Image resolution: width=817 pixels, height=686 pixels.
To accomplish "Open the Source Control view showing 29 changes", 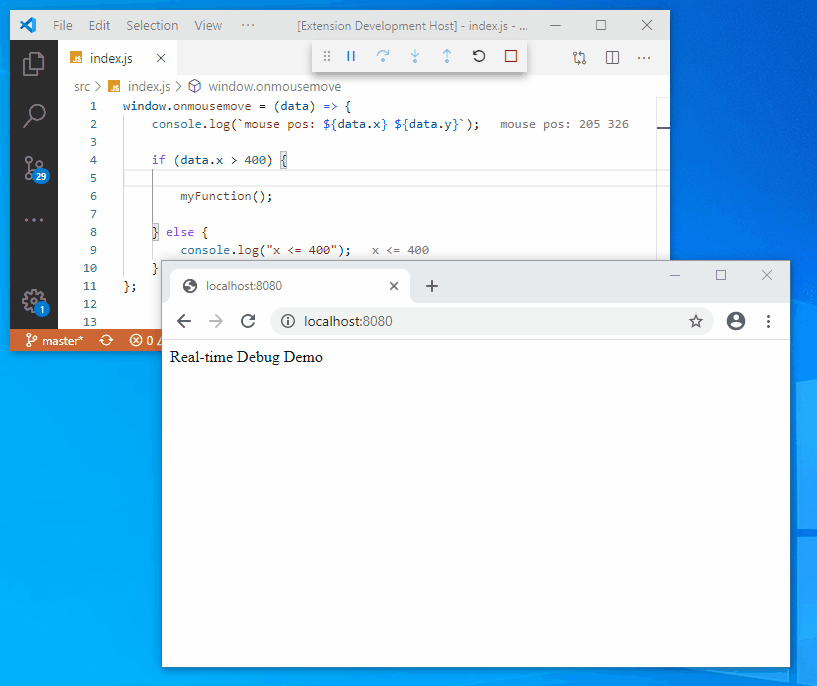I will (x=33, y=170).
